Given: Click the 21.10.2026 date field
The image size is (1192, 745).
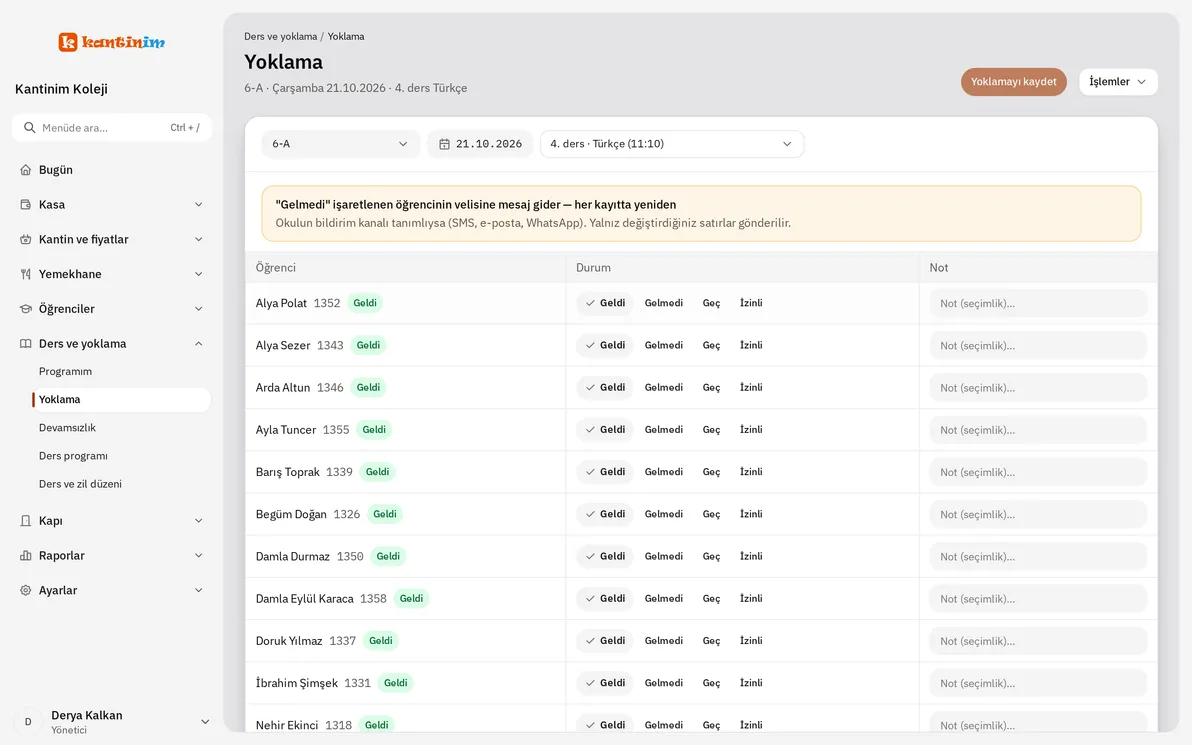Looking at the screenshot, I should click(x=480, y=144).
